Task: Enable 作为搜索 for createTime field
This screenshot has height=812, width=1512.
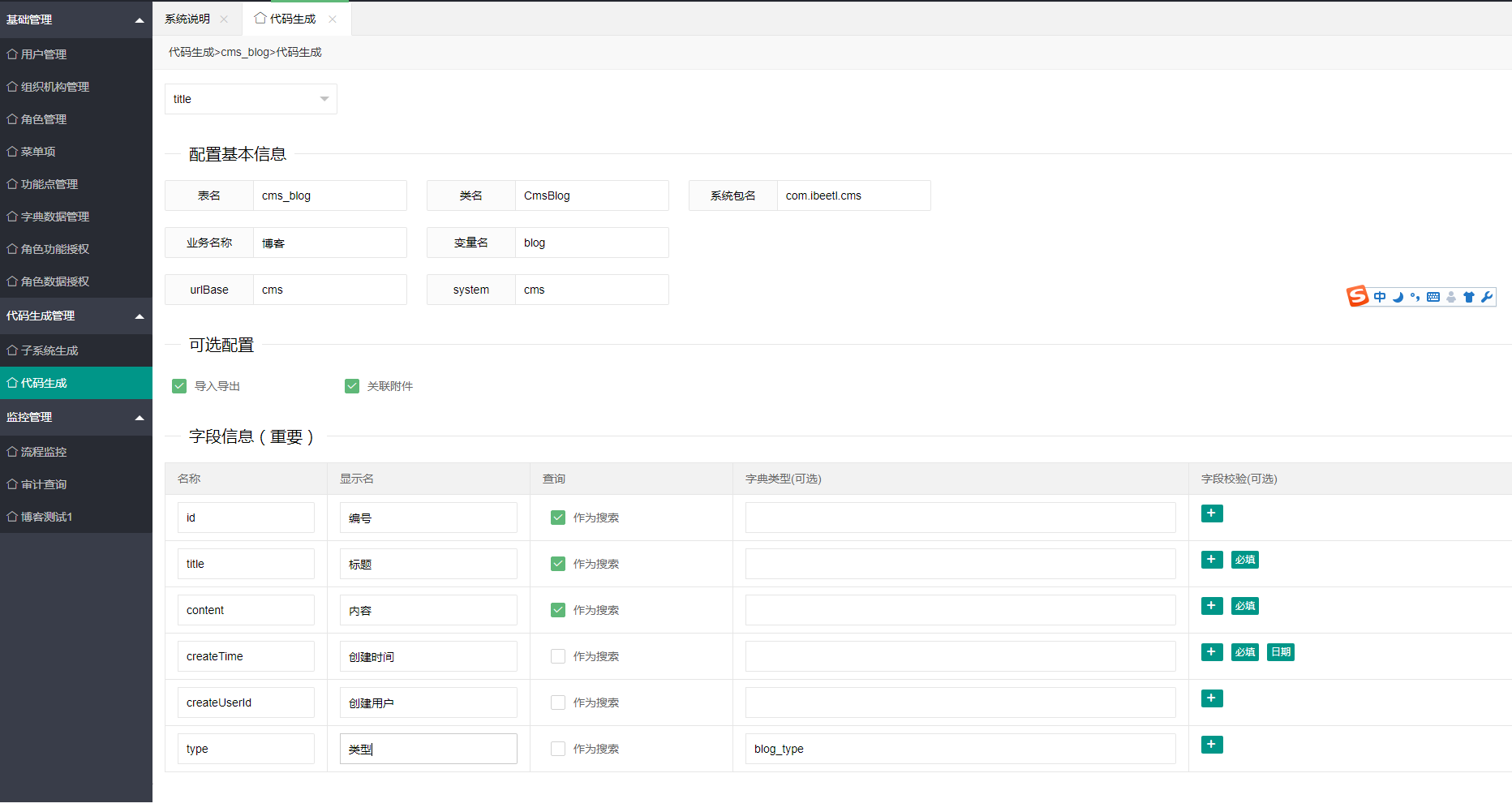Action: click(x=558, y=656)
